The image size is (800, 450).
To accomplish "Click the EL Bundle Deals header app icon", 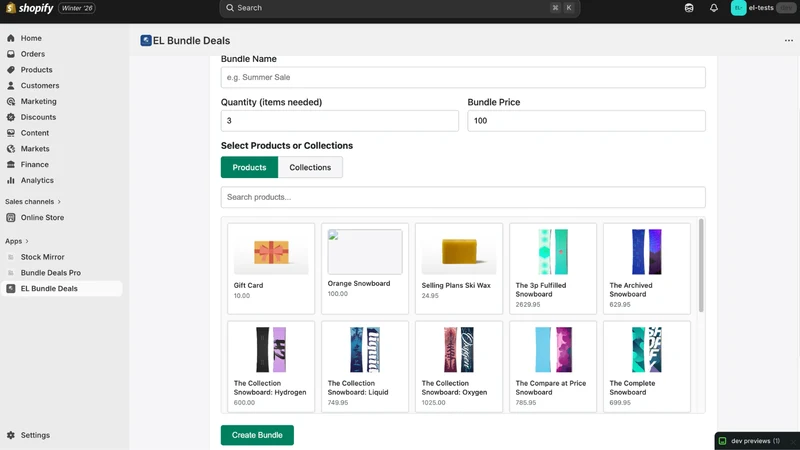I will coord(146,40).
